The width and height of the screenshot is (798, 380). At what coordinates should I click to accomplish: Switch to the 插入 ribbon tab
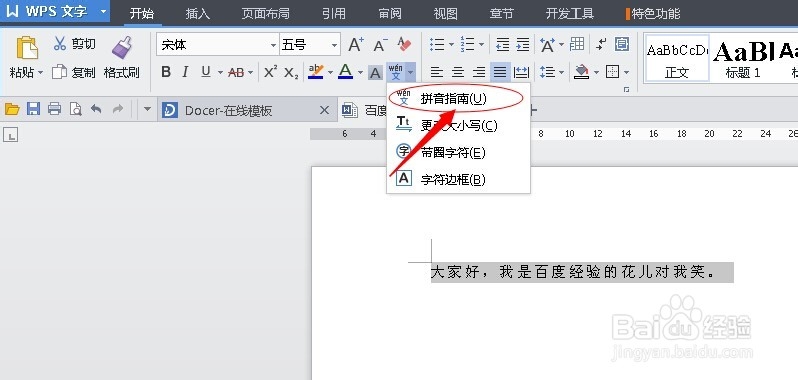pos(197,13)
